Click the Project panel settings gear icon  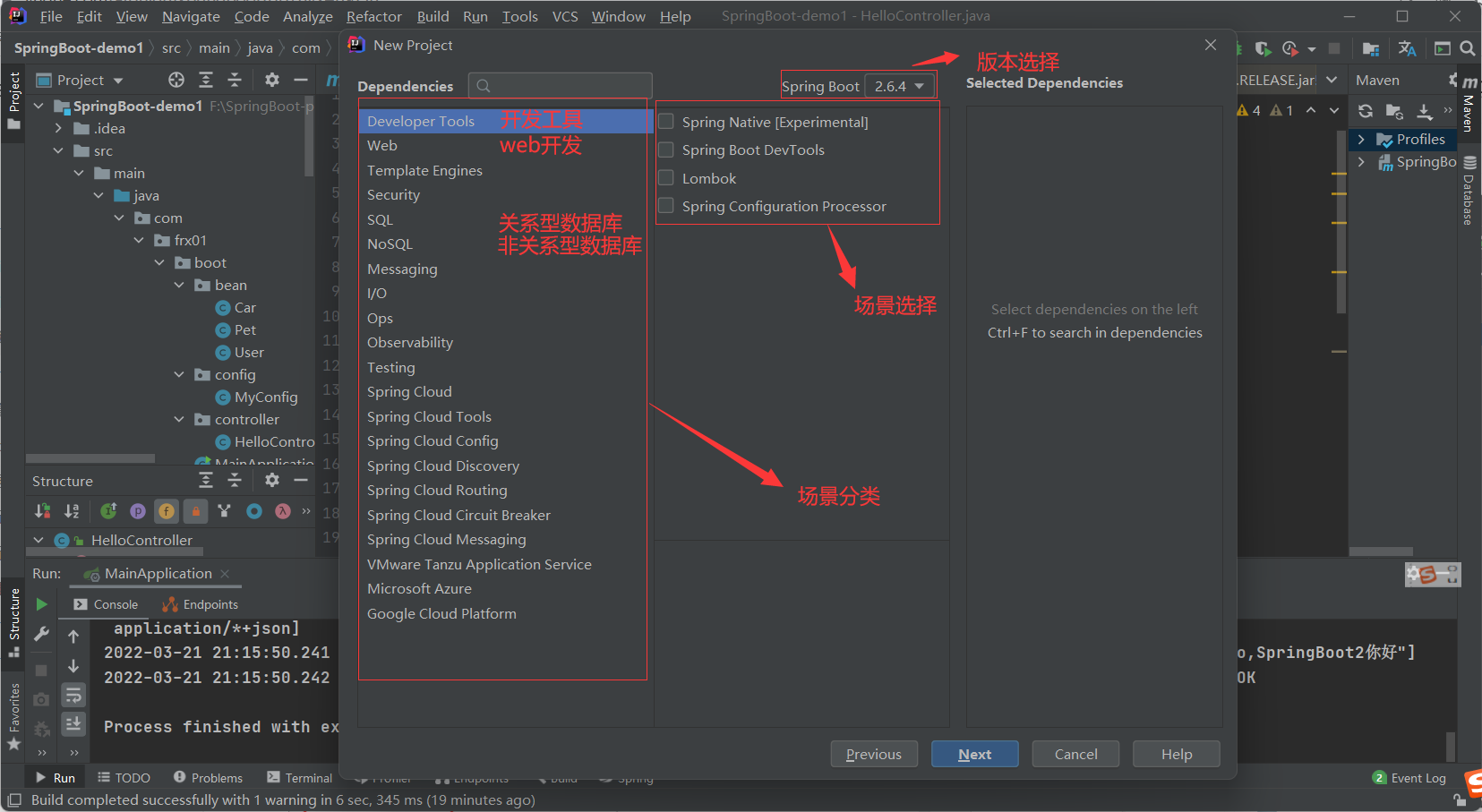272,80
